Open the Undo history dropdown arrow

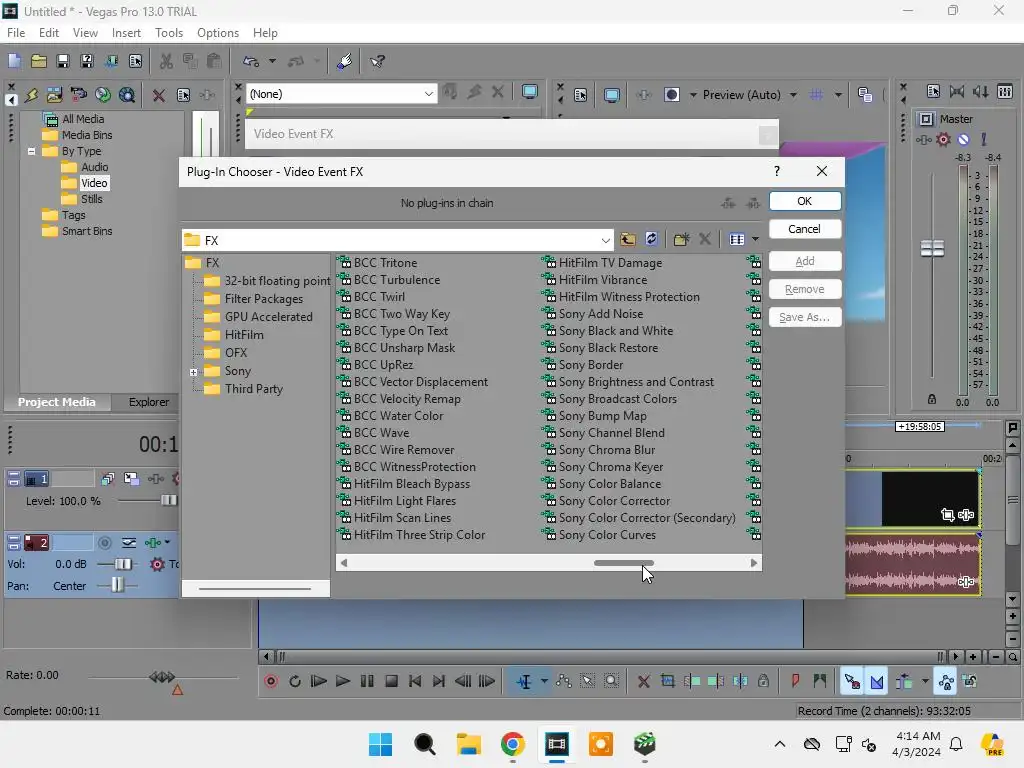click(x=272, y=61)
